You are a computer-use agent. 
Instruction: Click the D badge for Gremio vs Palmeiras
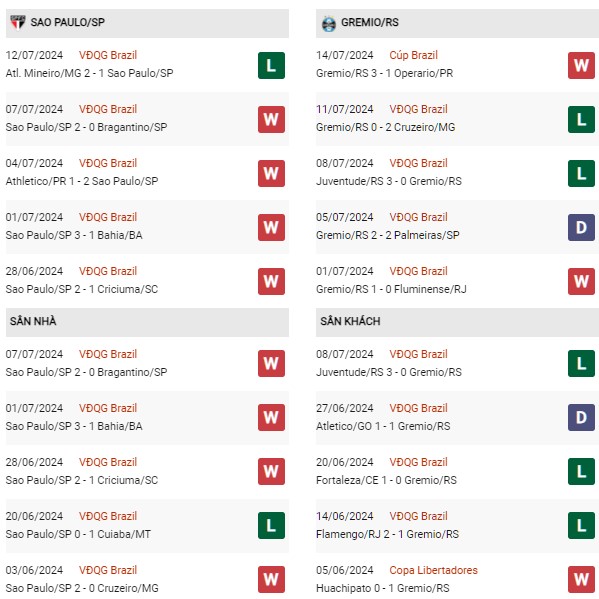point(581,227)
